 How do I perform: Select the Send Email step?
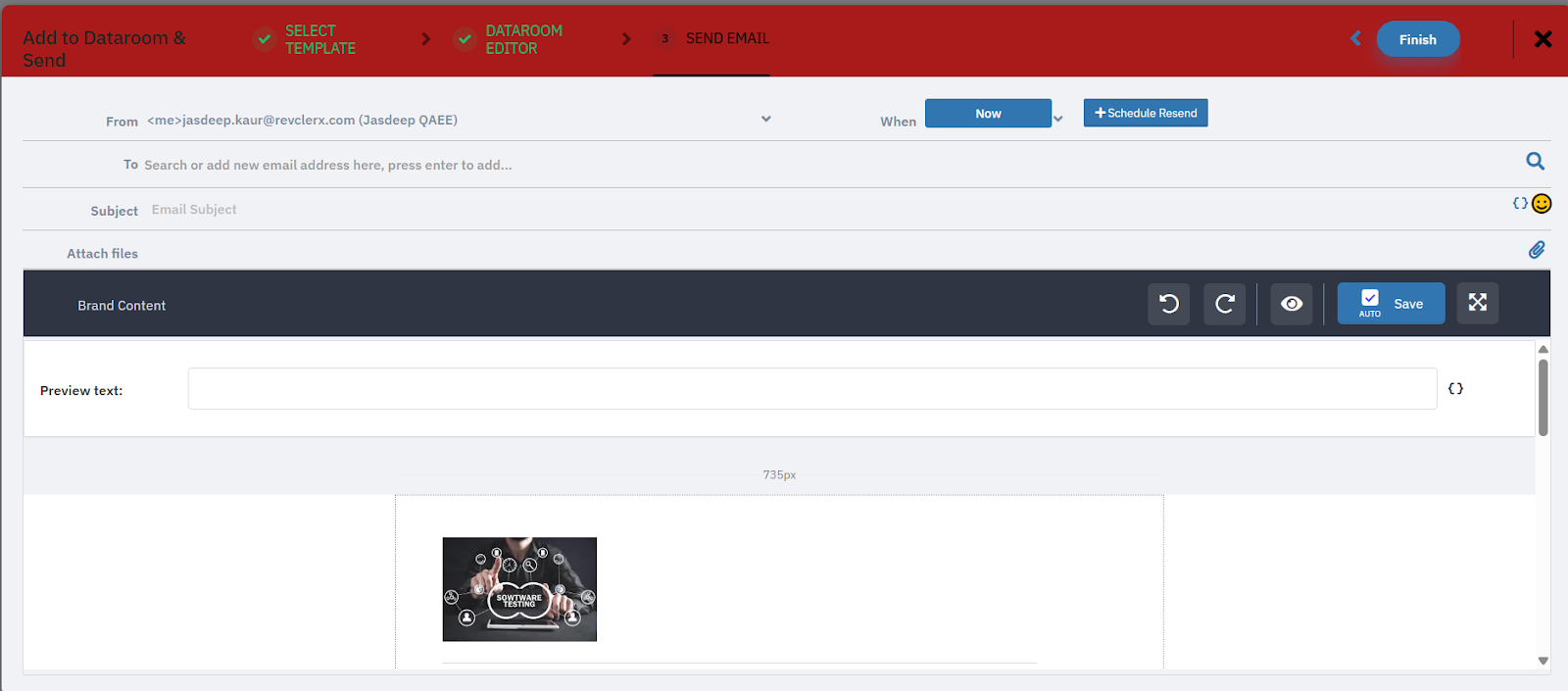coord(713,38)
